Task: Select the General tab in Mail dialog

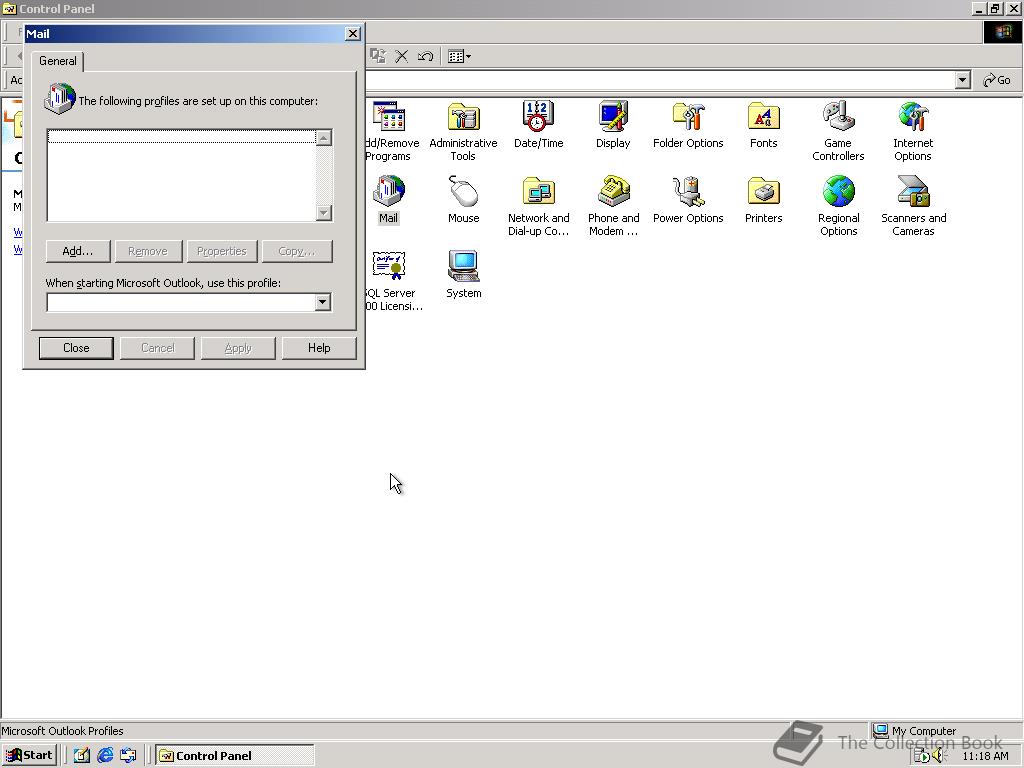Action: tap(57, 61)
